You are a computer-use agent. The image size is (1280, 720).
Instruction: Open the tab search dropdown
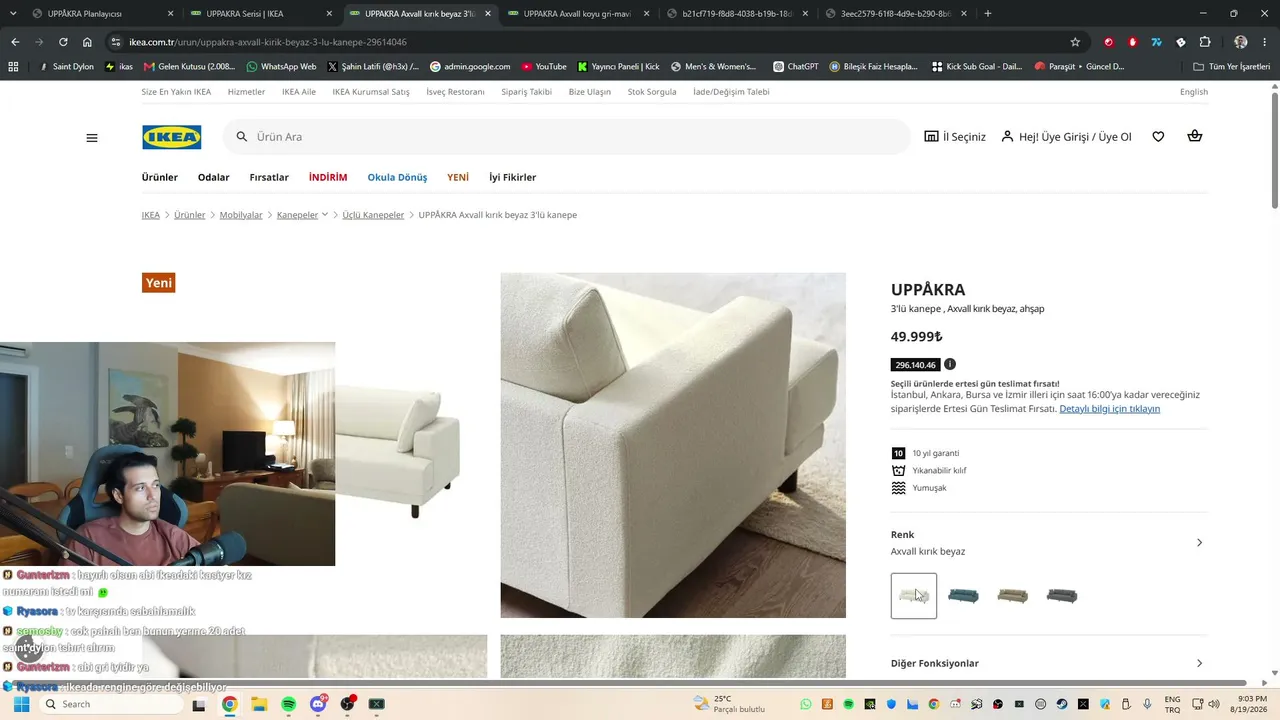(14, 14)
